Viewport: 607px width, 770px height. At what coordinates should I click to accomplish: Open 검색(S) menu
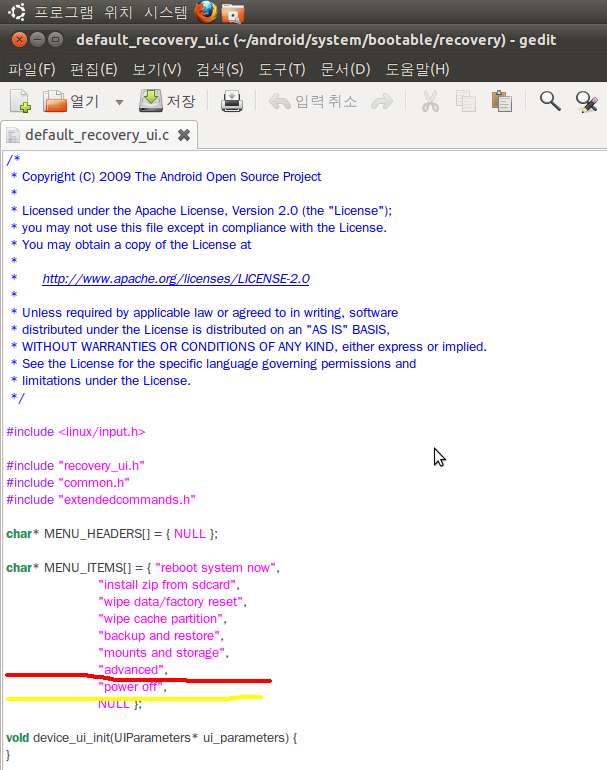220,69
